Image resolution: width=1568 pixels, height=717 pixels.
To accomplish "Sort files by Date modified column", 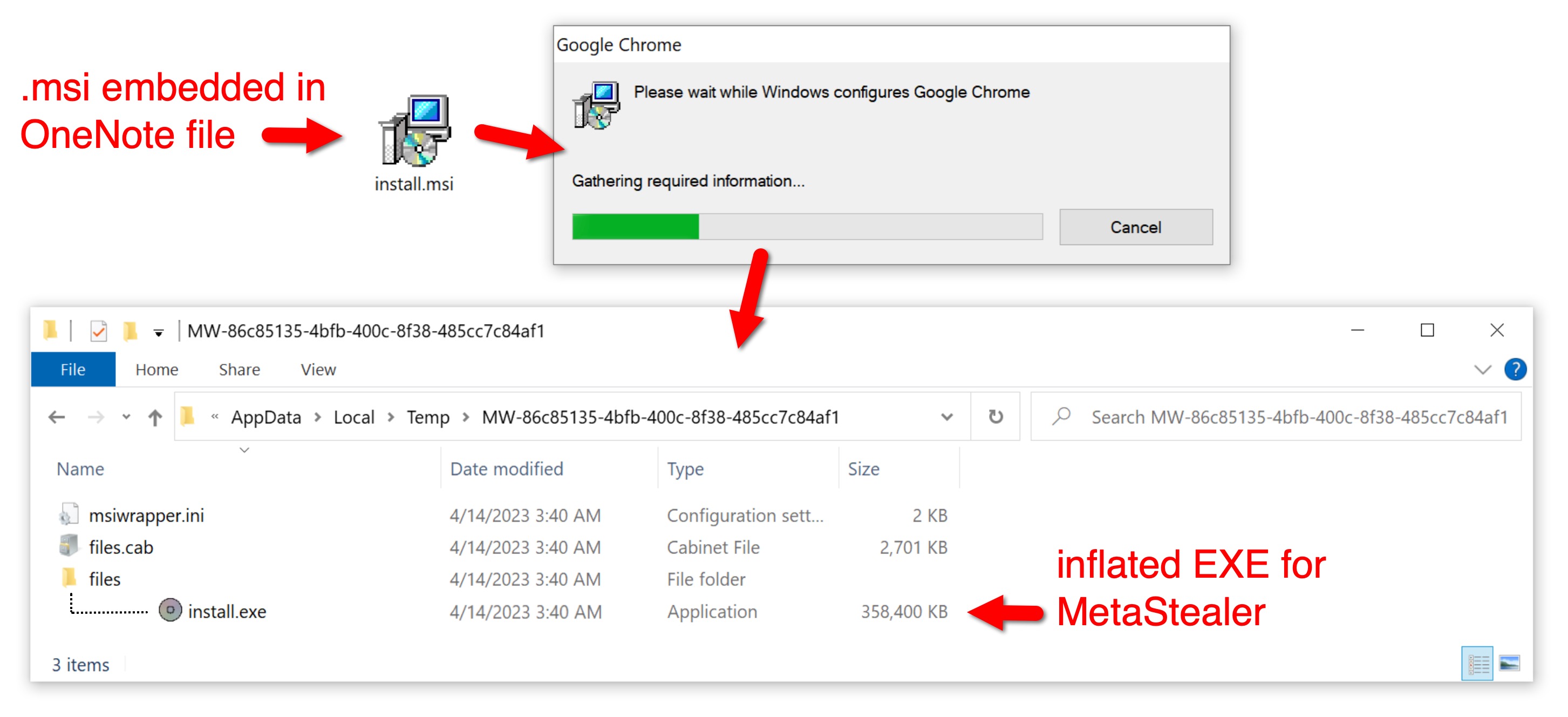I will click(507, 469).
